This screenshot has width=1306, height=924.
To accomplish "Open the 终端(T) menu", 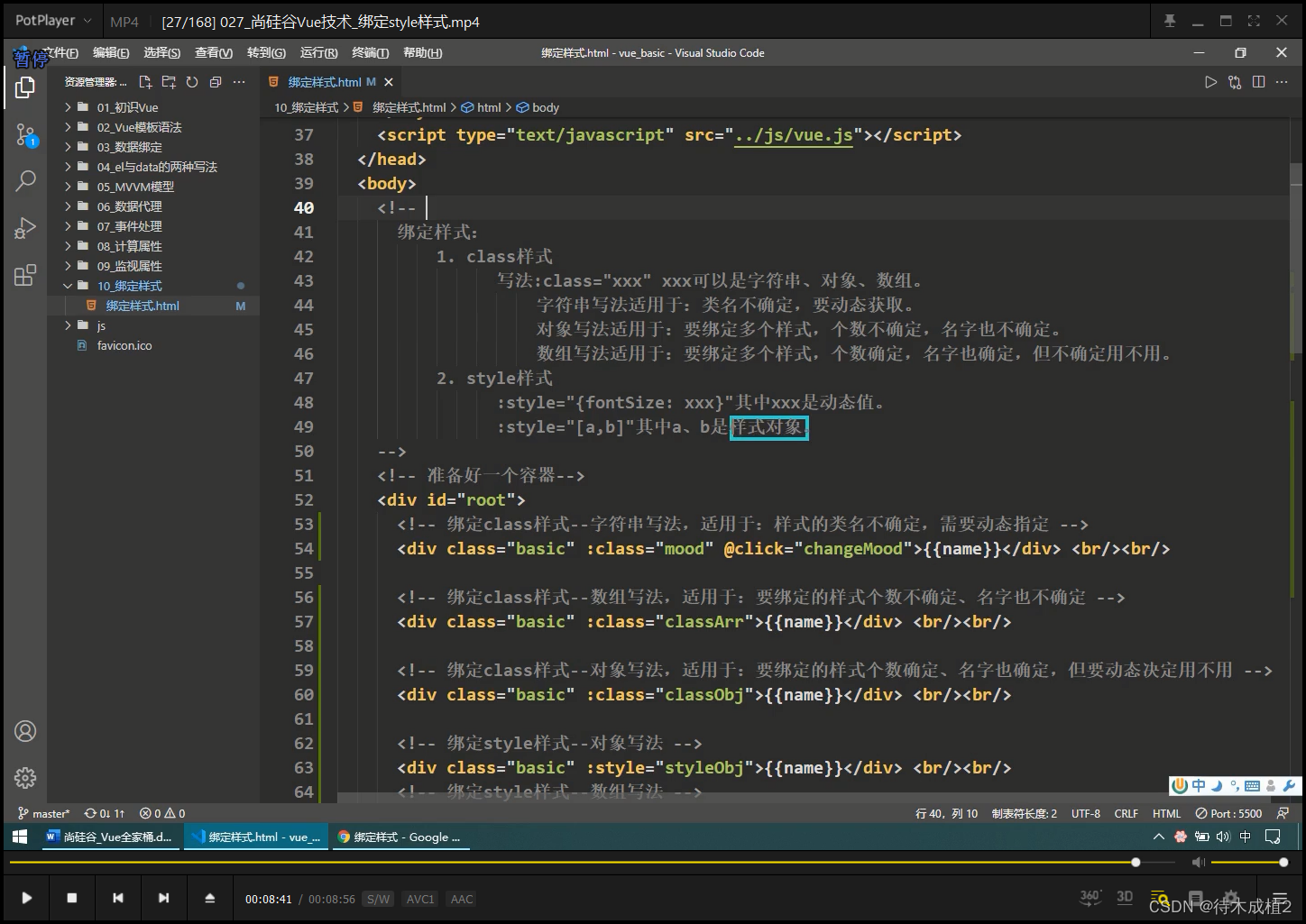I will [371, 53].
